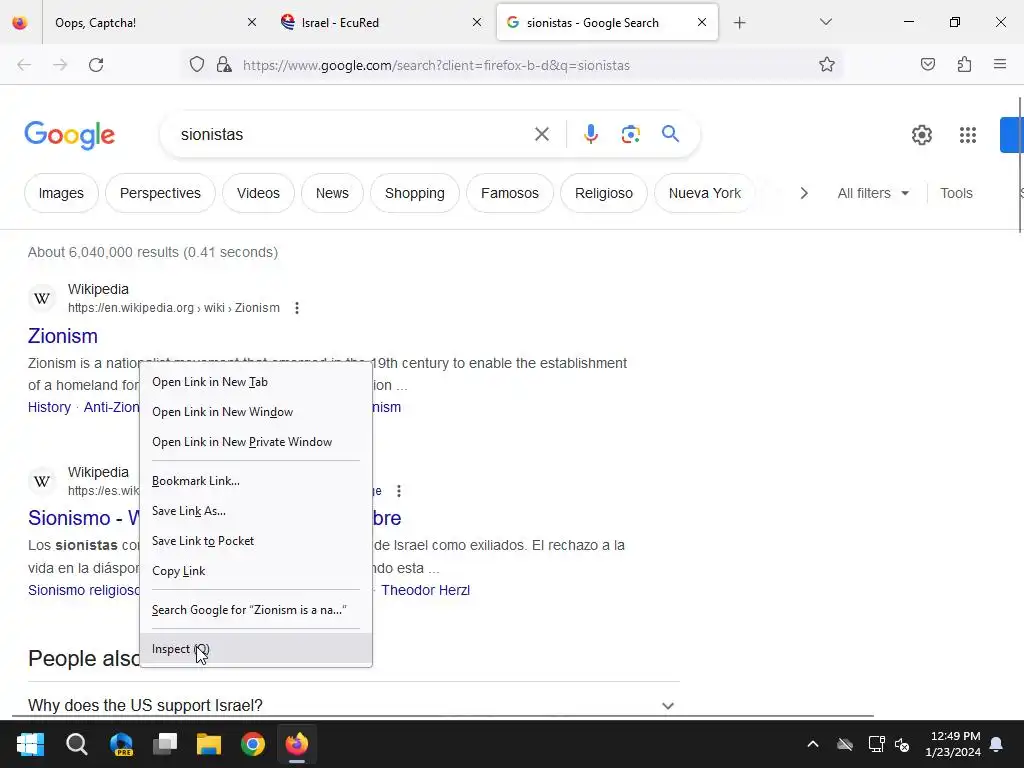This screenshot has height=768, width=1024.
Task: Select the Nueva York filter chip
Action: (705, 193)
